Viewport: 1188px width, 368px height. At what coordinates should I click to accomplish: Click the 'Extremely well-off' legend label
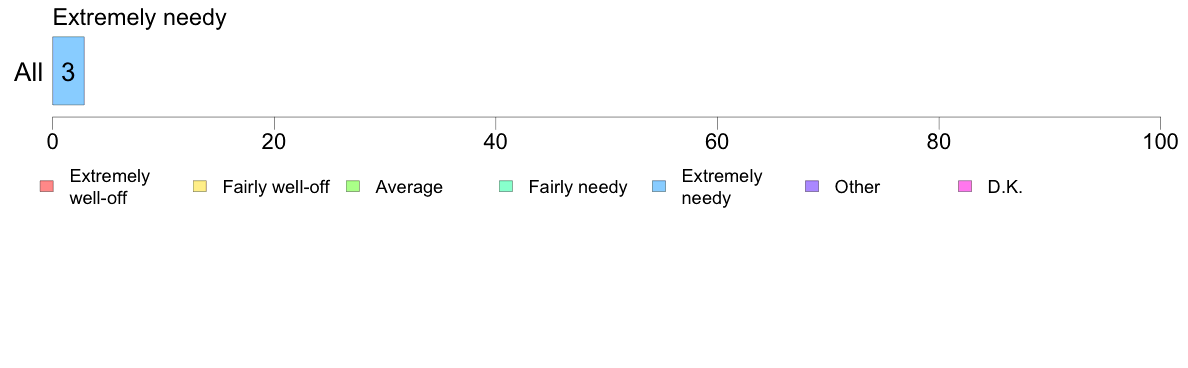109,187
